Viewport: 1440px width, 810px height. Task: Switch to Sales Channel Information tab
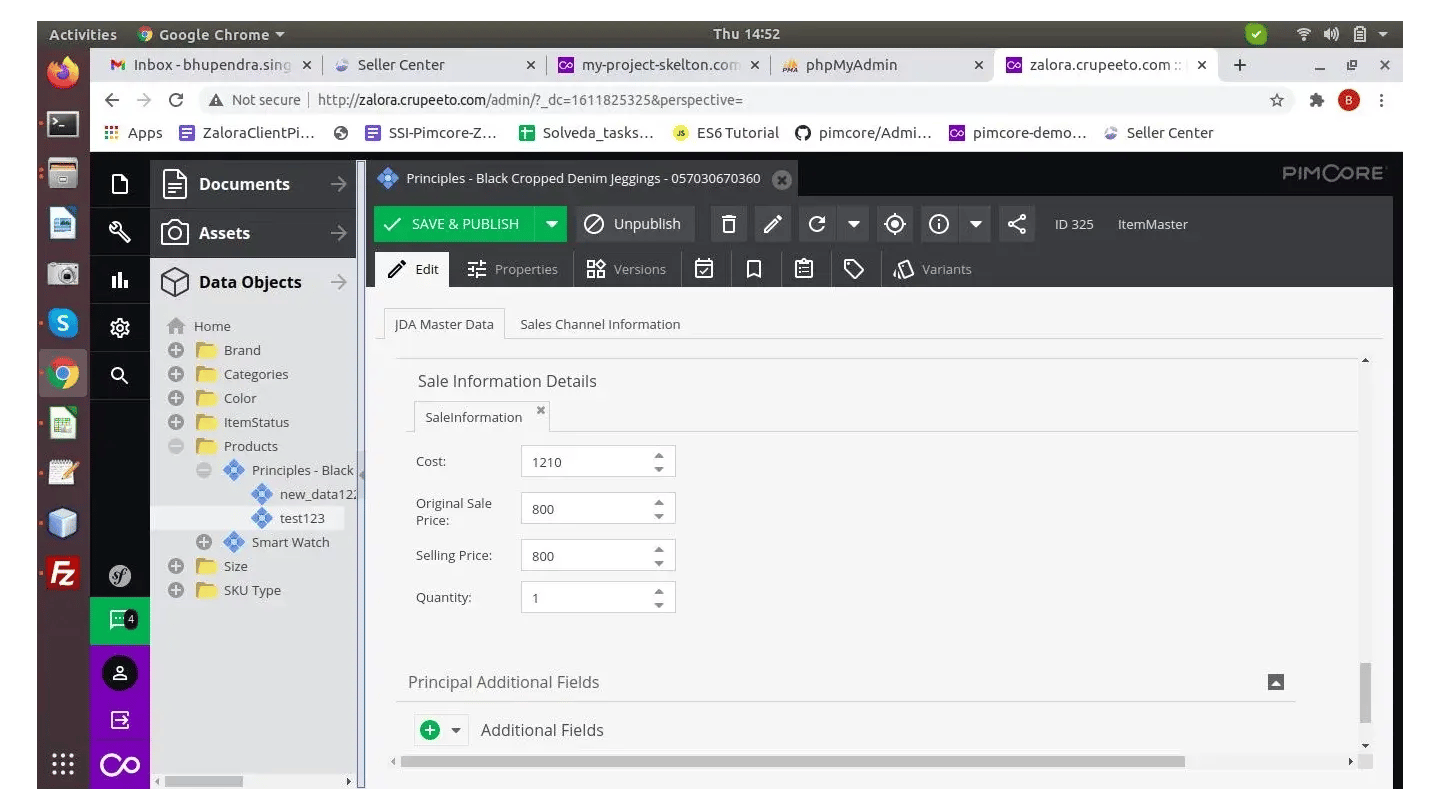coord(600,324)
